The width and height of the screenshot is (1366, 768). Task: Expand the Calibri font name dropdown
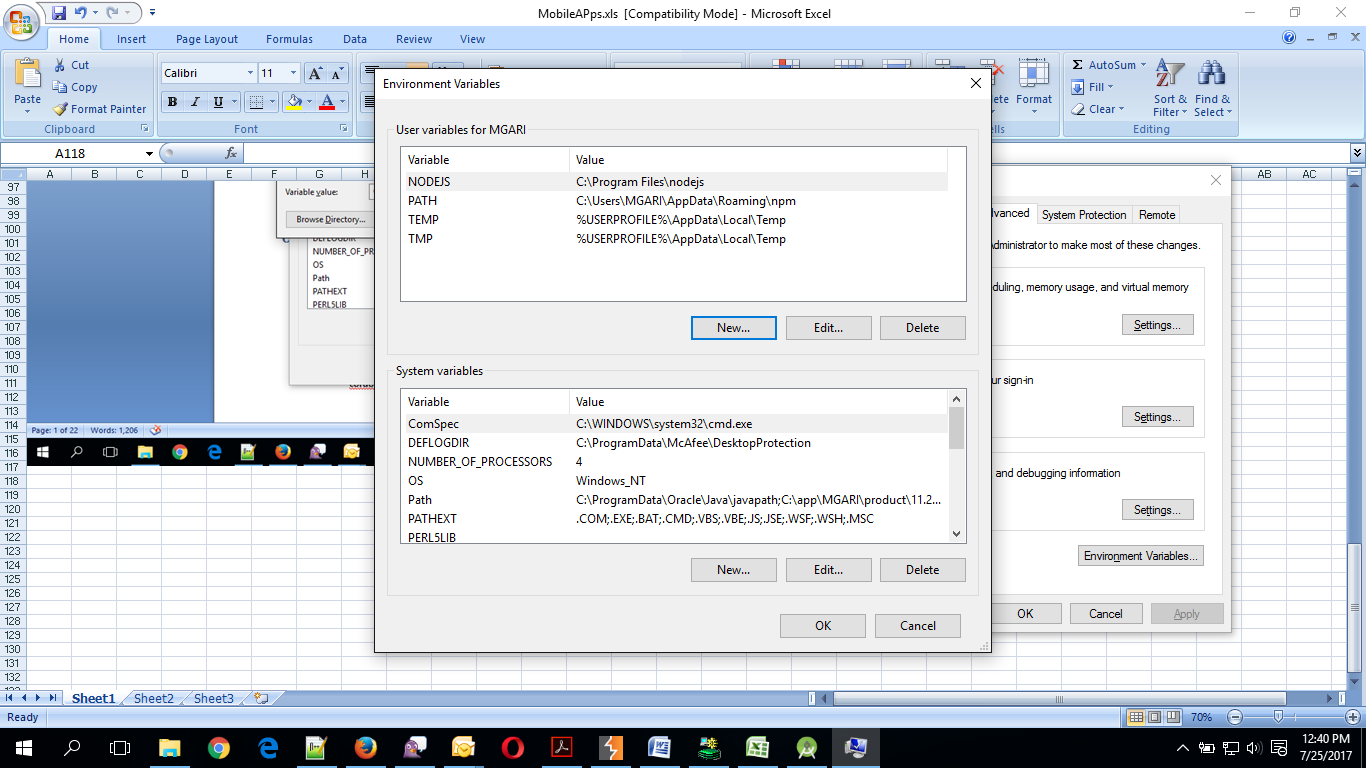tap(250, 73)
